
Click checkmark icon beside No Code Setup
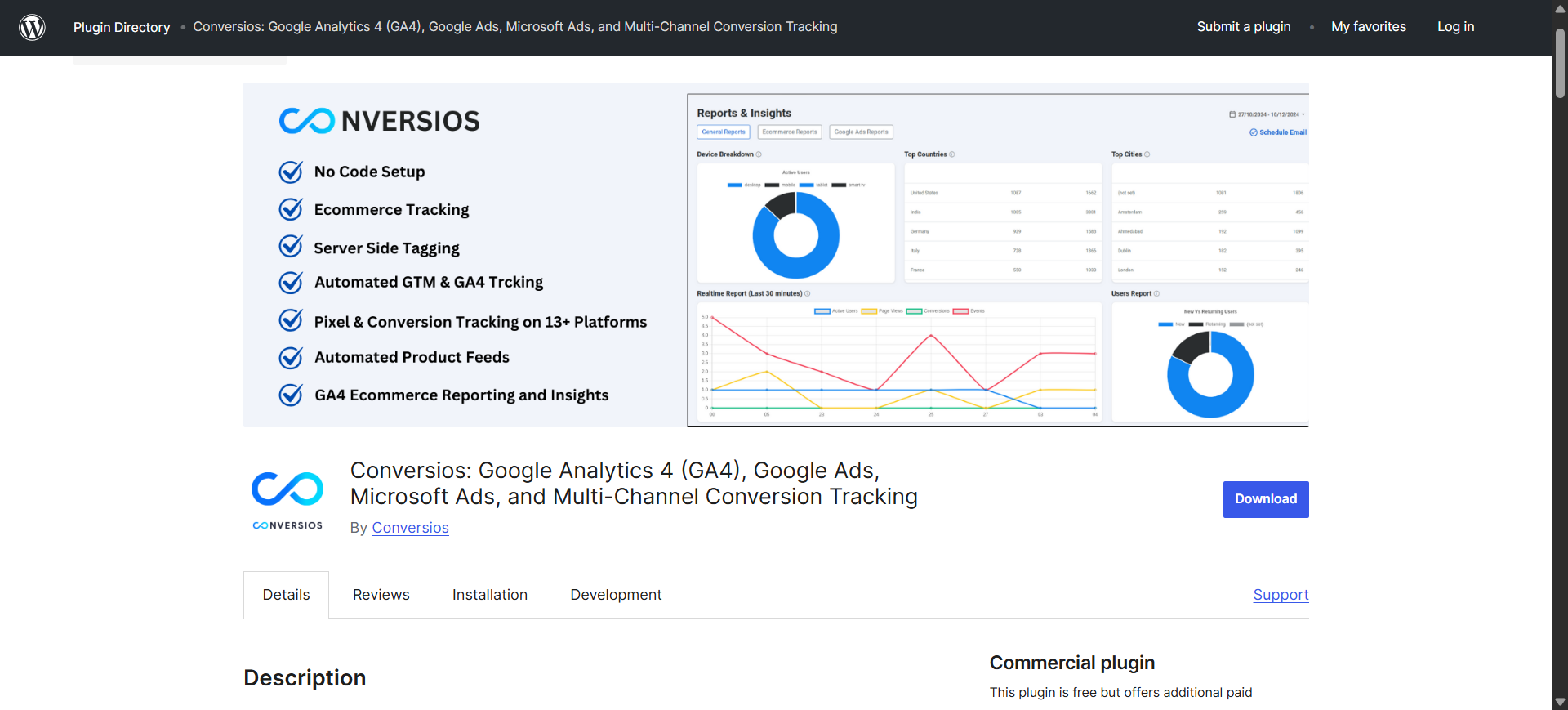(291, 172)
